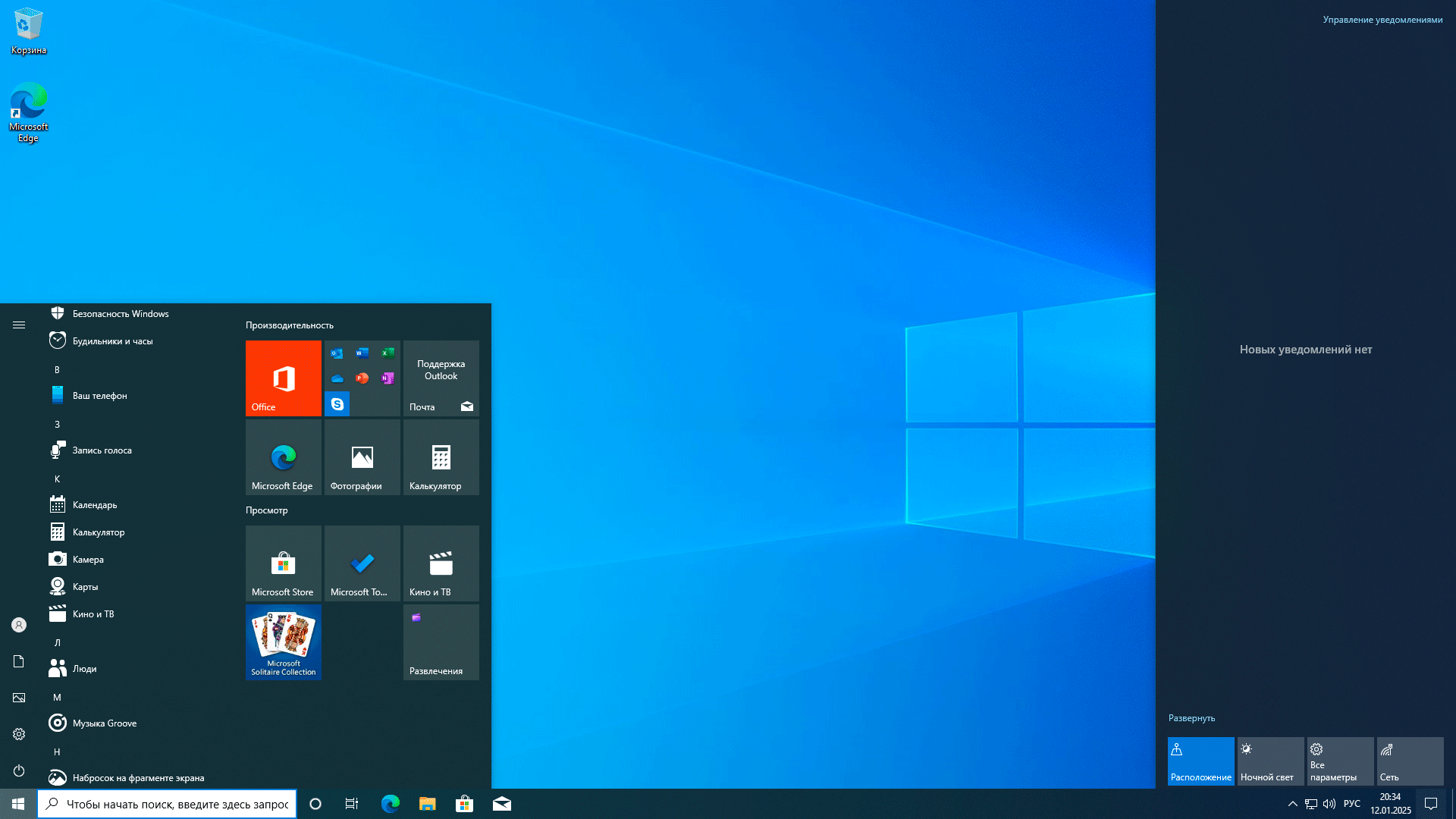Toggle the Location quick action
The image size is (1456, 819).
point(1200,761)
